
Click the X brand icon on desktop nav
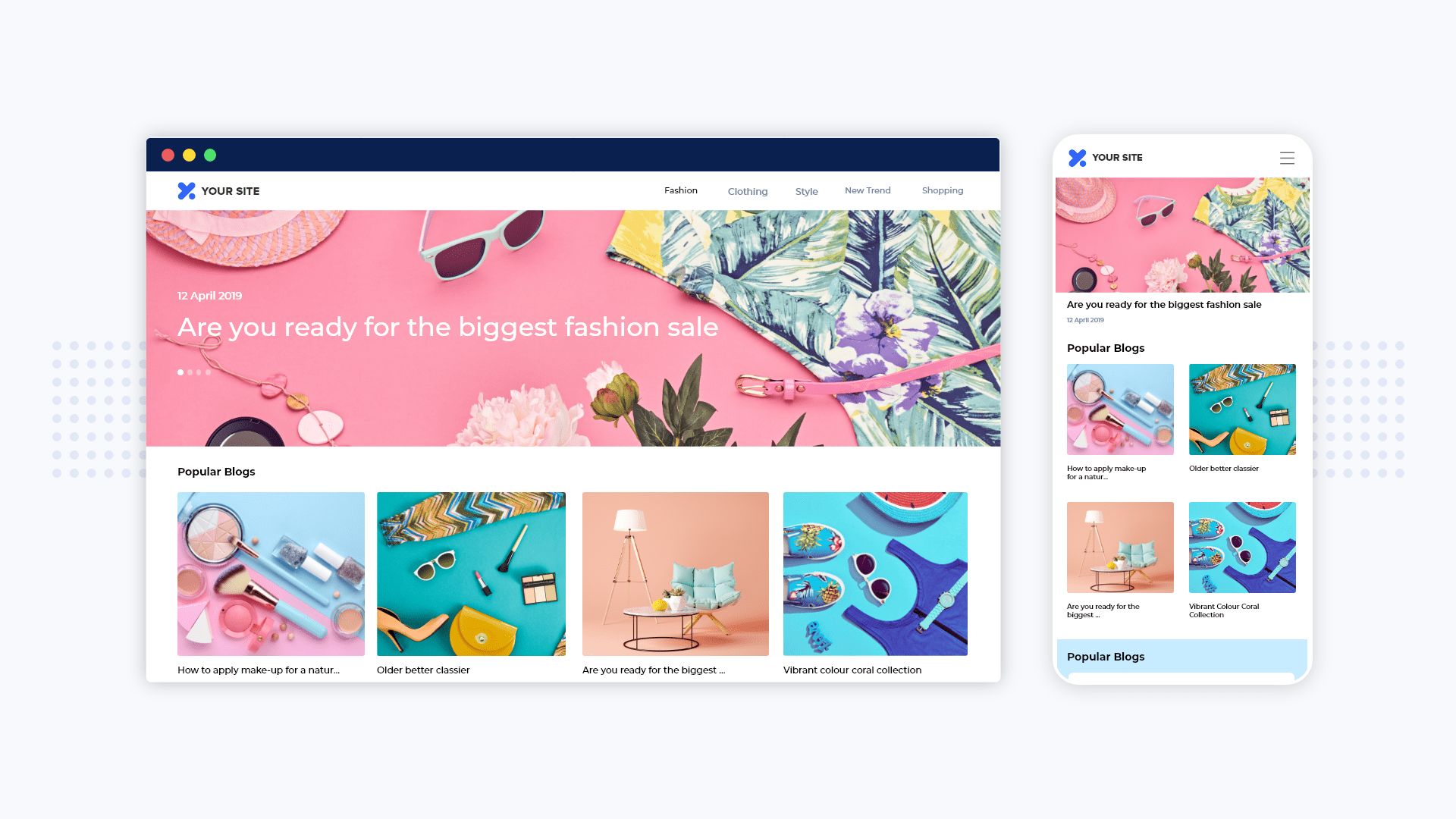point(185,190)
